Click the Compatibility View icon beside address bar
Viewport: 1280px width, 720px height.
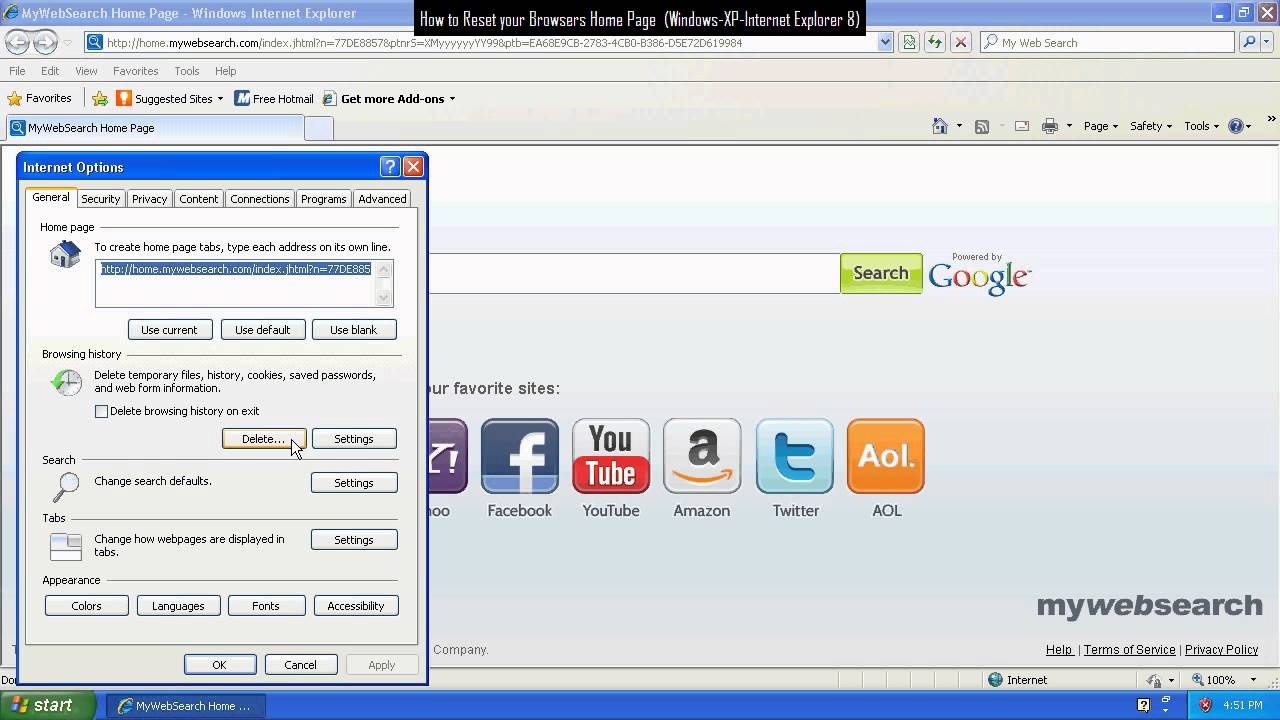[909, 42]
